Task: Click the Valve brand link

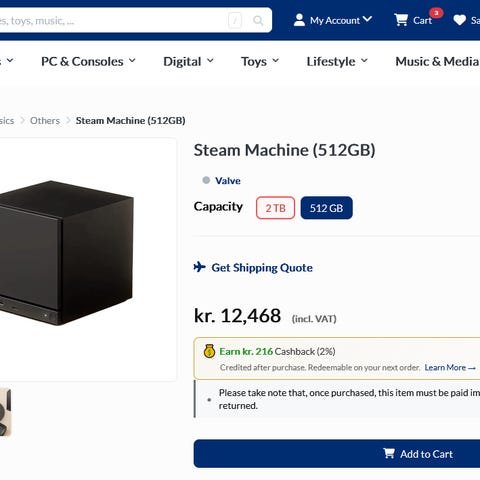Action: click(228, 181)
